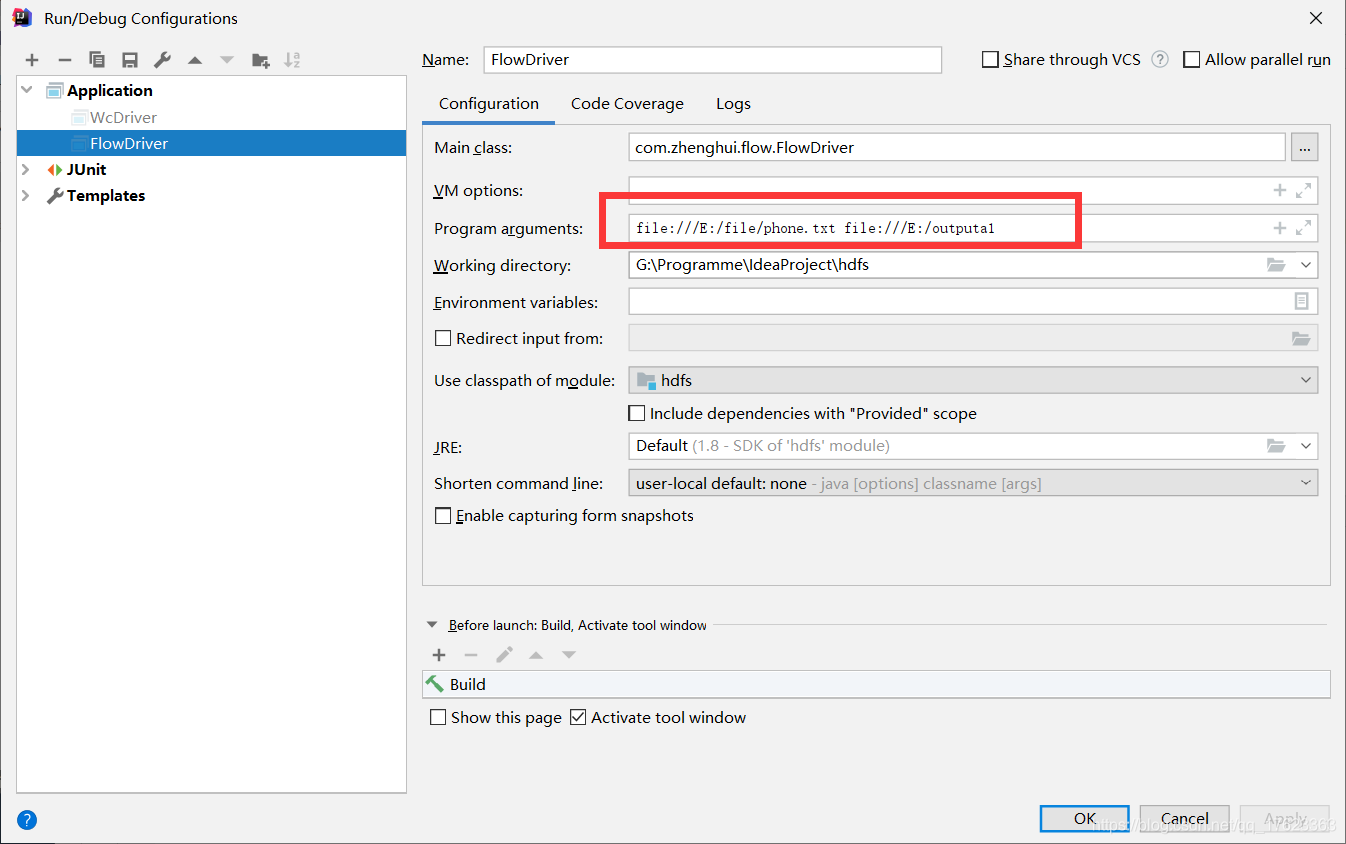Enable Share through VCS checkbox
The width and height of the screenshot is (1346, 844).
coord(990,60)
